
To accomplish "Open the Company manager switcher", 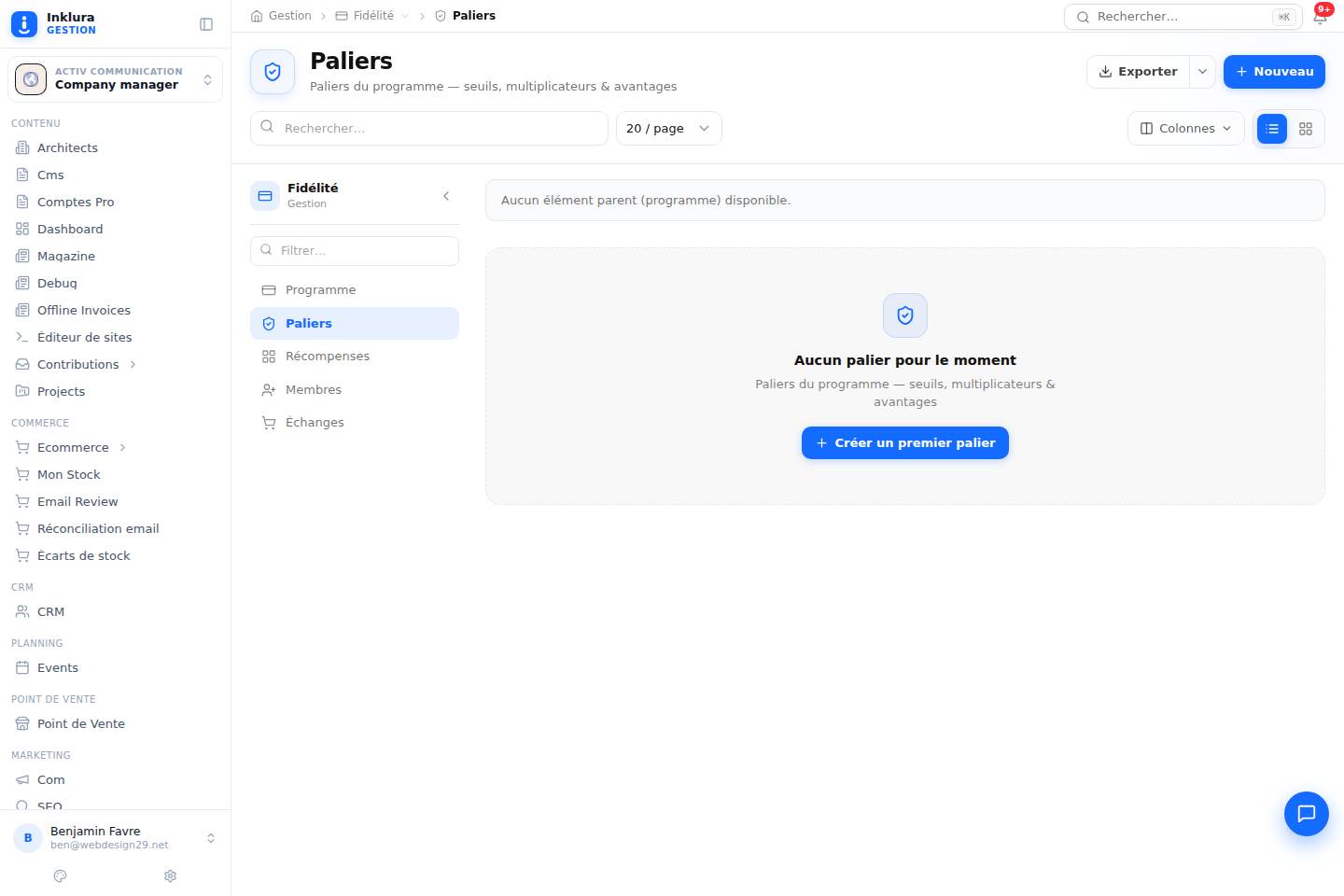I will (x=115, y=79).
